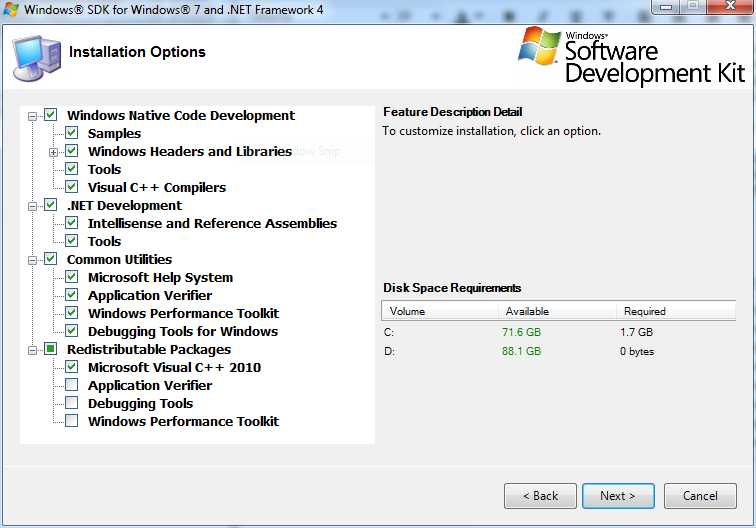This screenshot has width=756, height=528.
Task: Toggle the Visual C++ Compilers checkbox
Action: (71, 187)
